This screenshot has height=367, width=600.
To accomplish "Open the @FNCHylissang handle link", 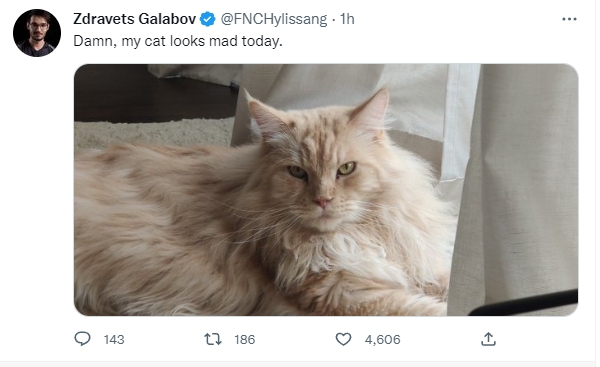I will [274, 19].
